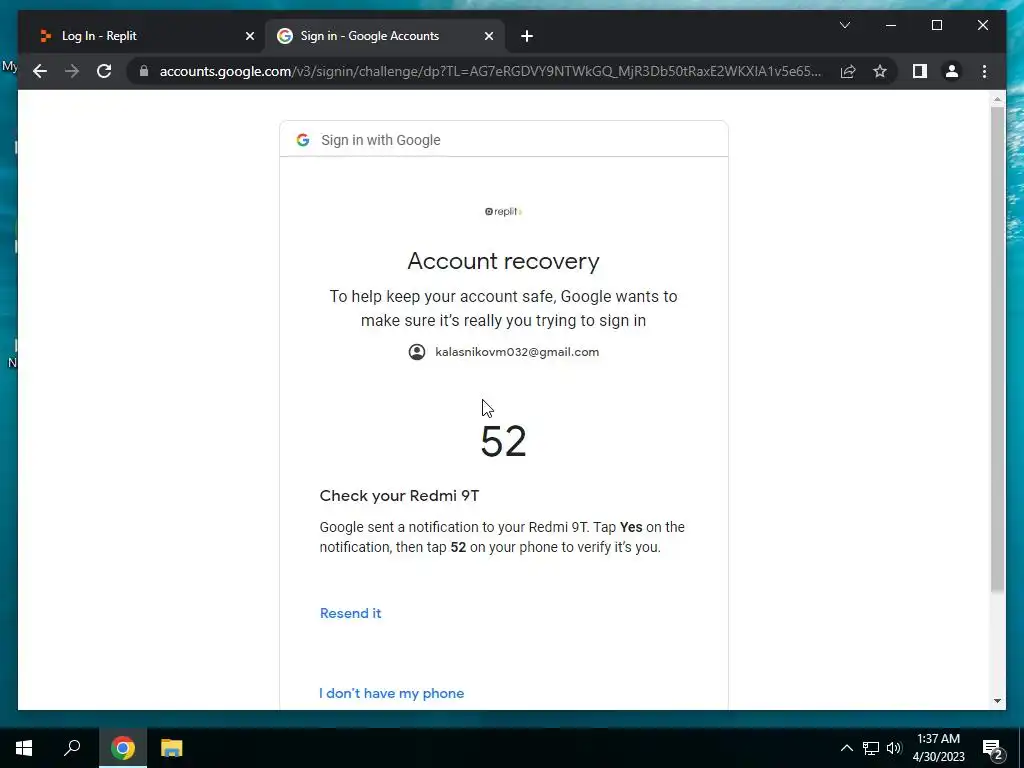Bookmark this page with star icon
This screenshot has height=768, width=1024.
(880, 71)
